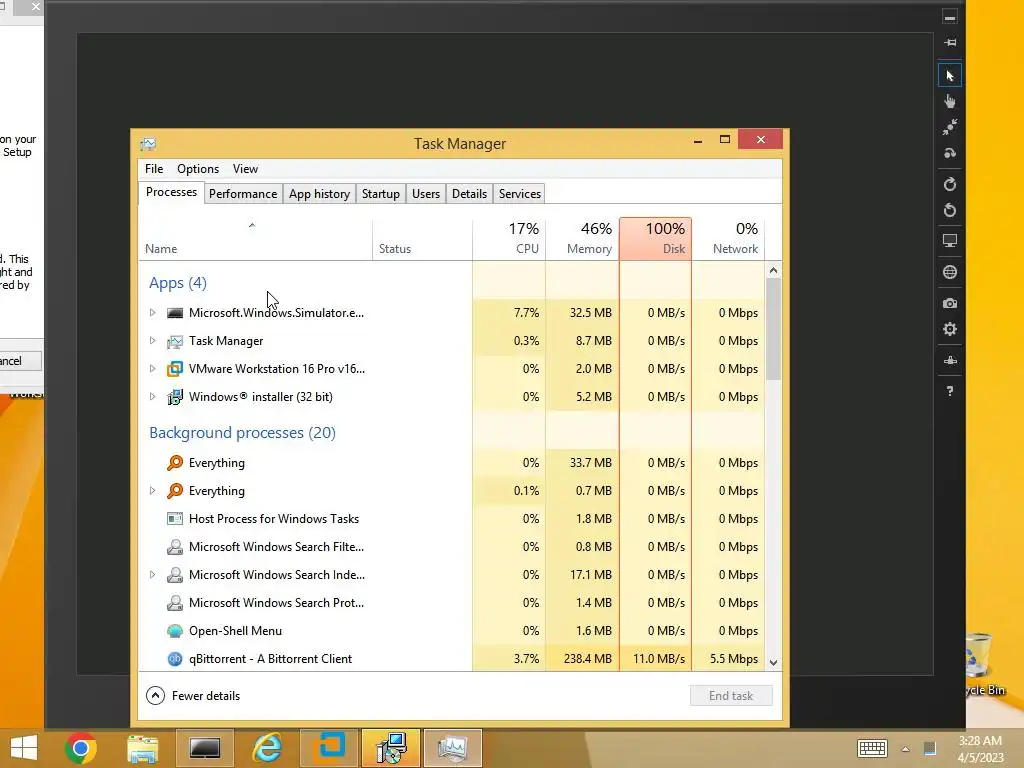1024x768 pixels.
Task: Expand the second Everything process row
Action: (x=152, y=490)
